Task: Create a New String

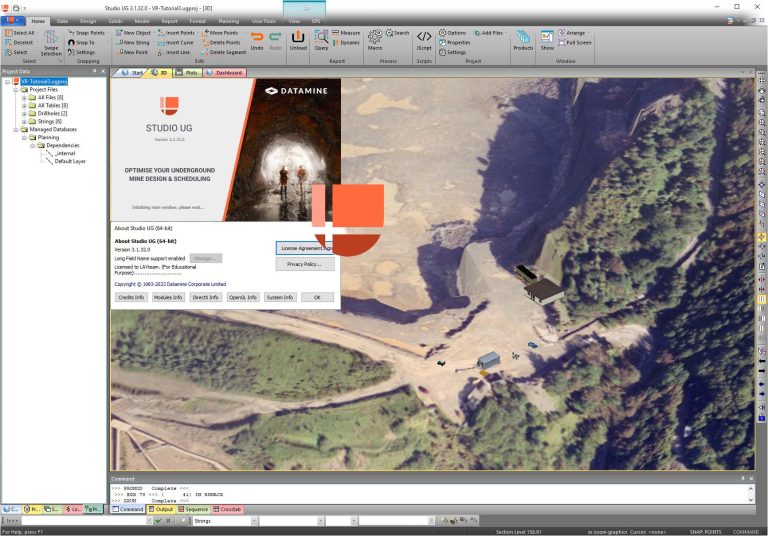Action: (133, 43)
